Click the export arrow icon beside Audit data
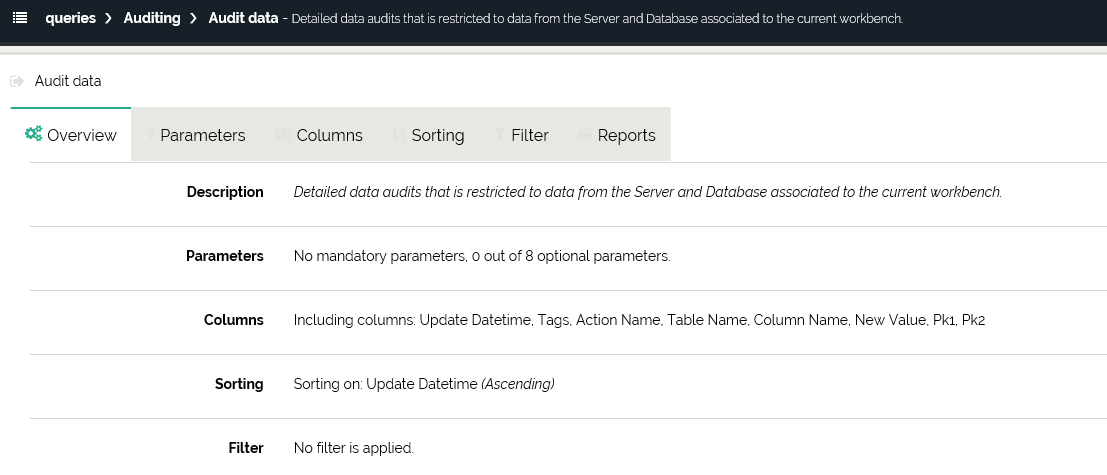 [17, 81]
